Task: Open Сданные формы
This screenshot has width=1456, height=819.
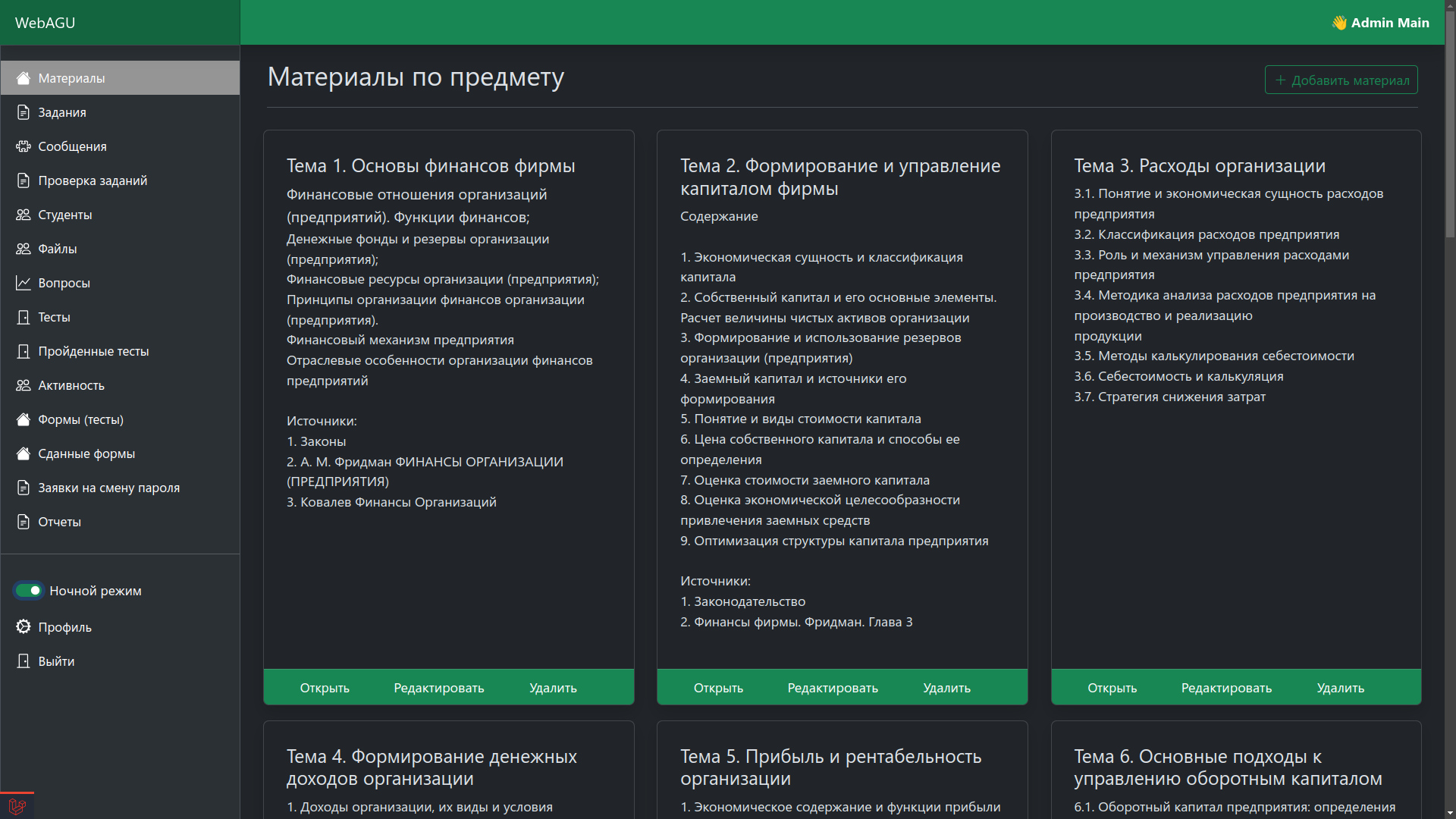Action: tap(120, 453)
